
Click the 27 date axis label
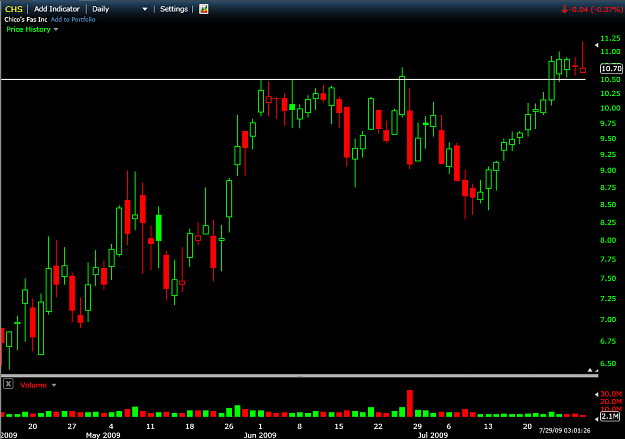click(72, 426)
